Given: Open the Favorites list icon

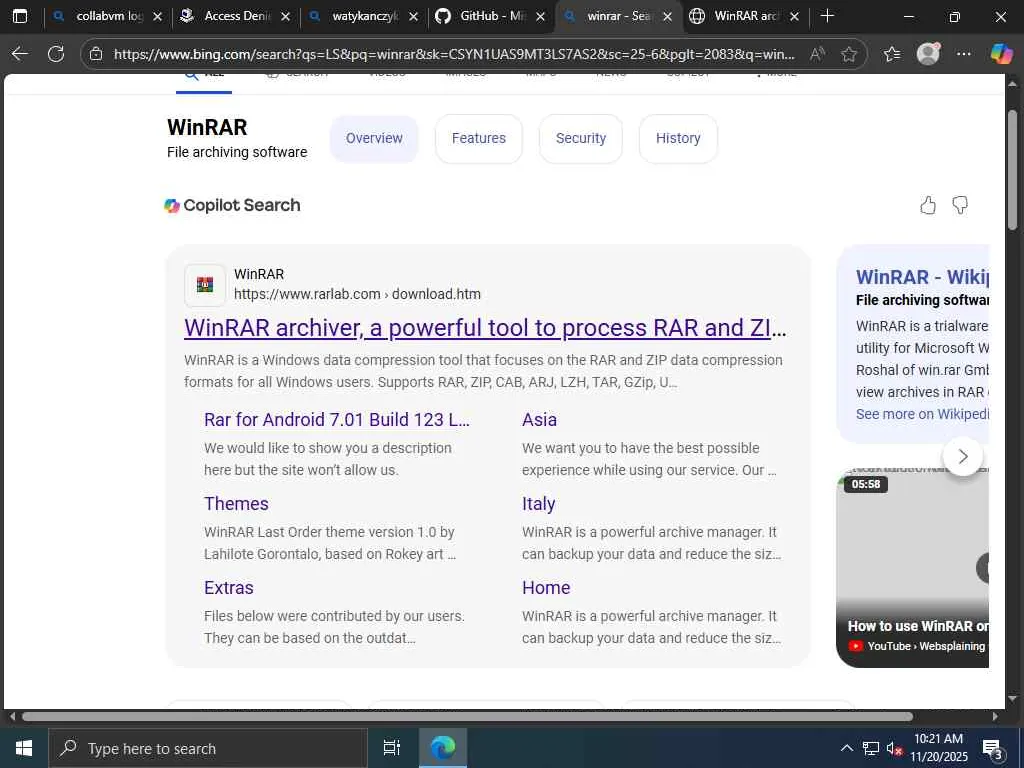Looking at the screenshot, I should [892, 54].
